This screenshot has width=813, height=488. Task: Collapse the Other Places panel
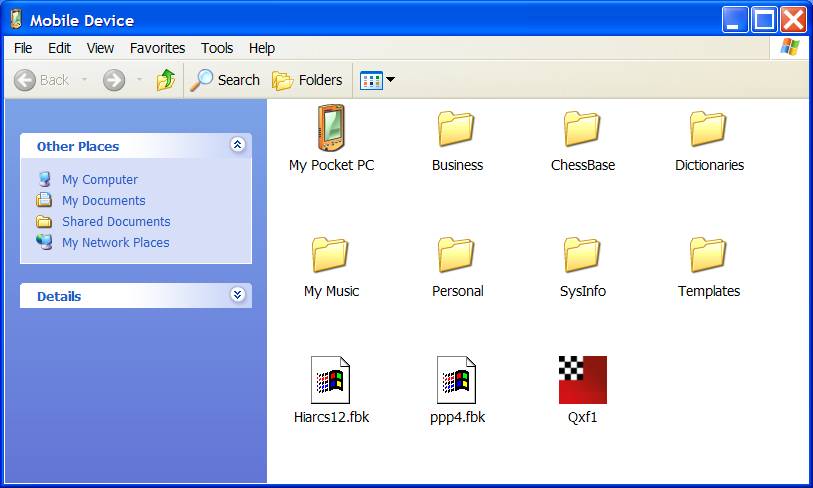pos(237,145)
